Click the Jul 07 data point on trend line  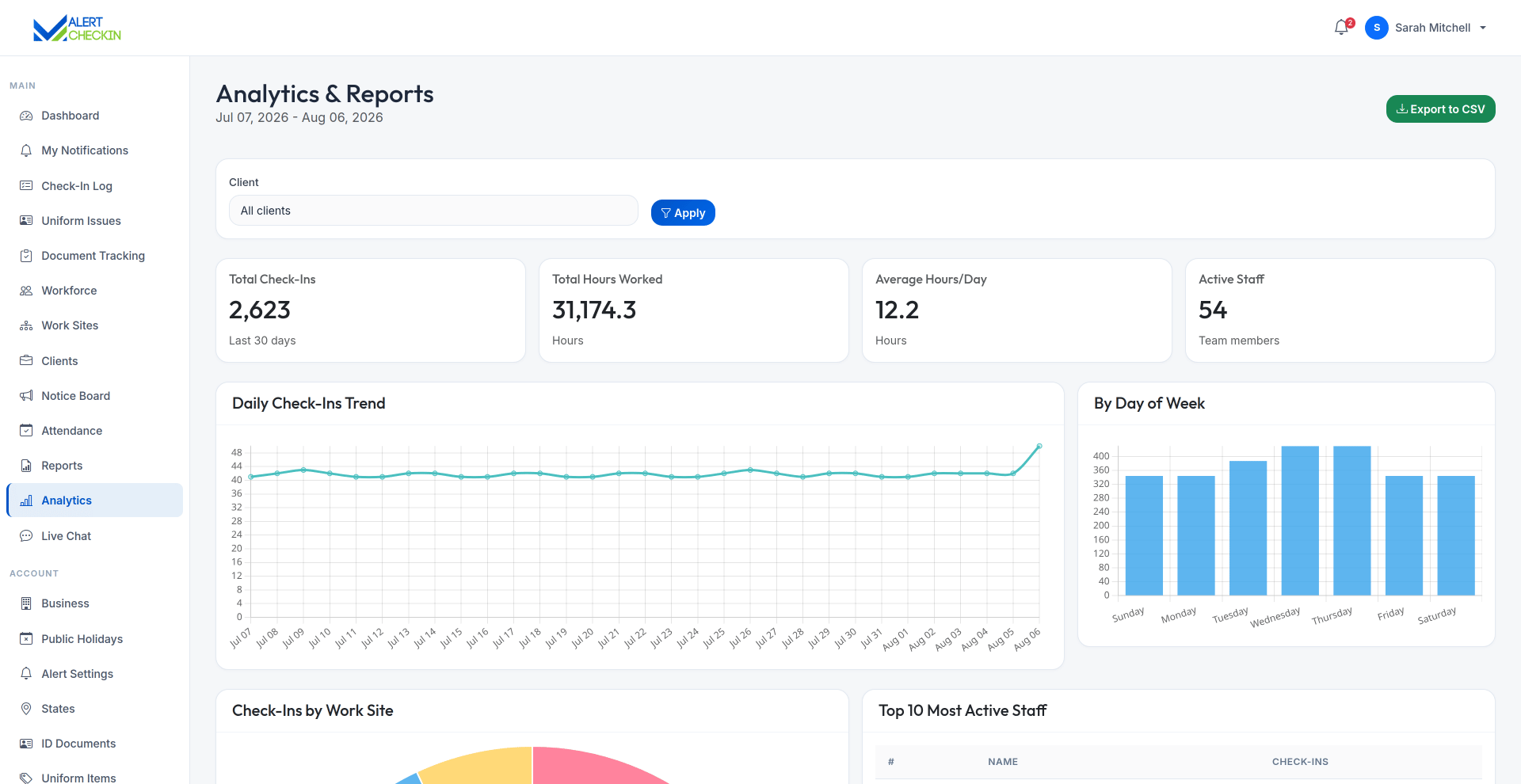(251, 477)
